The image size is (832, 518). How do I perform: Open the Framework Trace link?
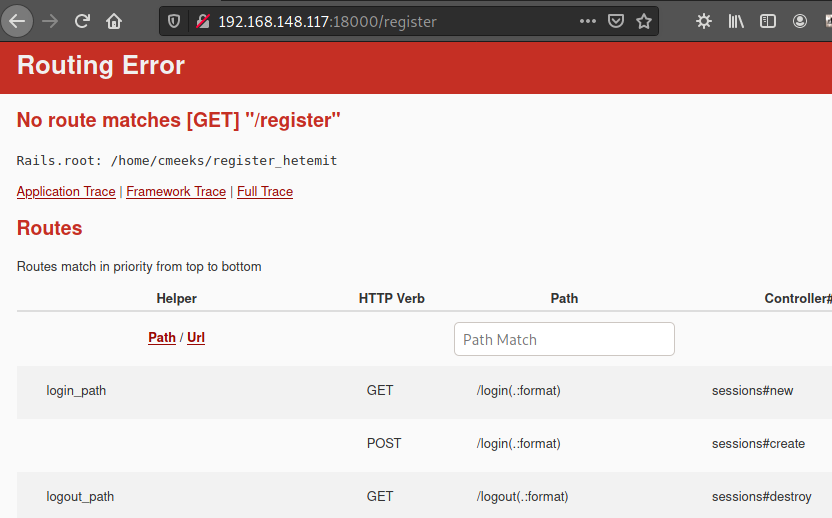click(x=176, y=192)
